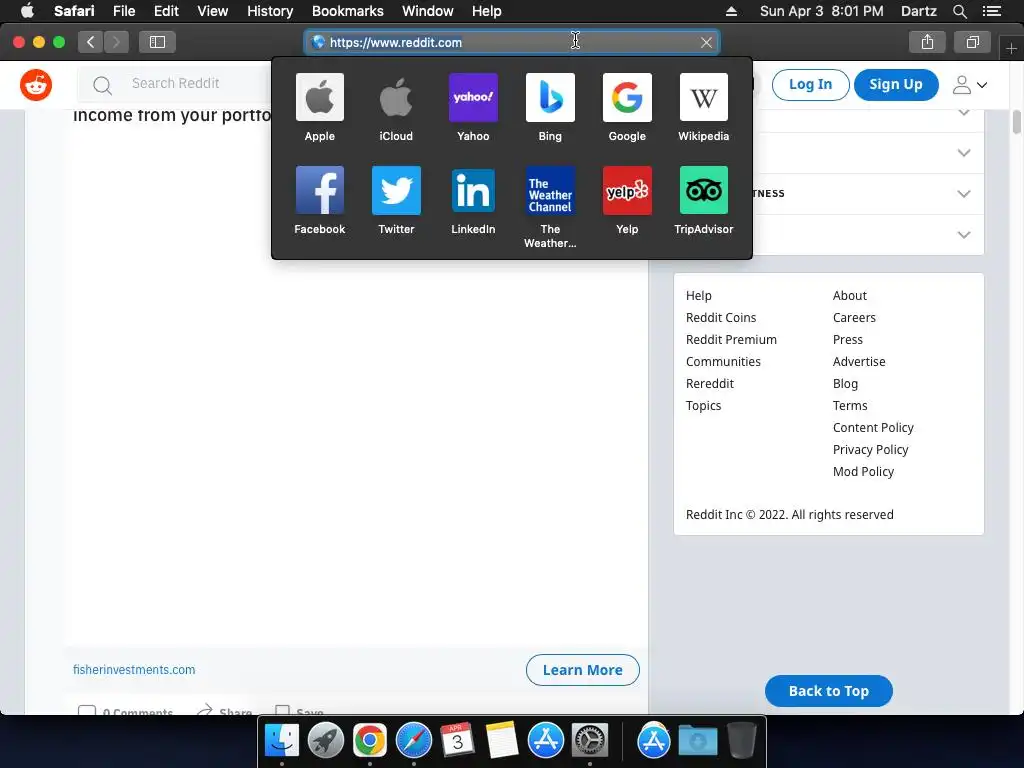Screen dimensions: 1024x768
Task: Open the Help menu
Action: click(487, 11)
